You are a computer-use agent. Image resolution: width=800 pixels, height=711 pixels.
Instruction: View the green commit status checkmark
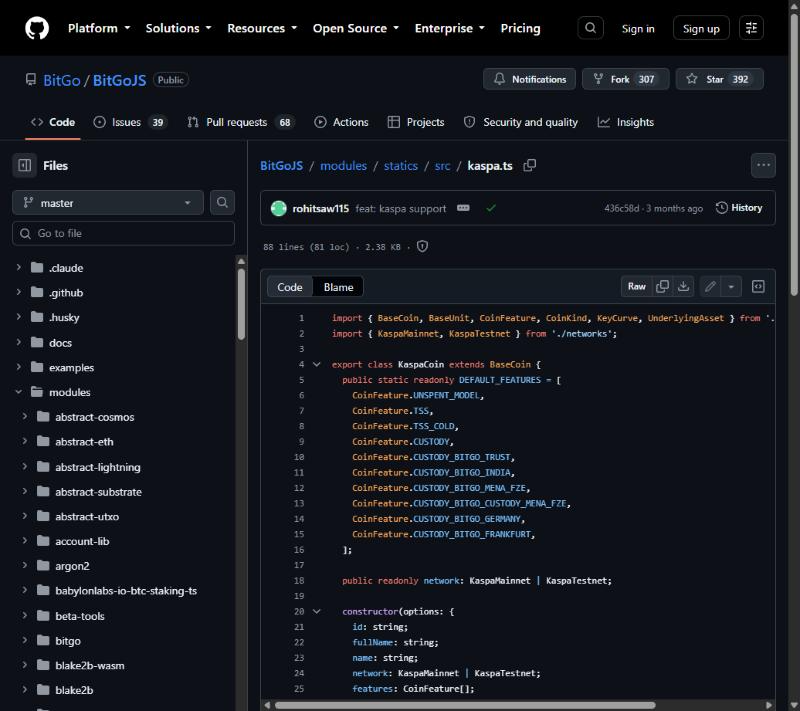[x=491, y=208]
